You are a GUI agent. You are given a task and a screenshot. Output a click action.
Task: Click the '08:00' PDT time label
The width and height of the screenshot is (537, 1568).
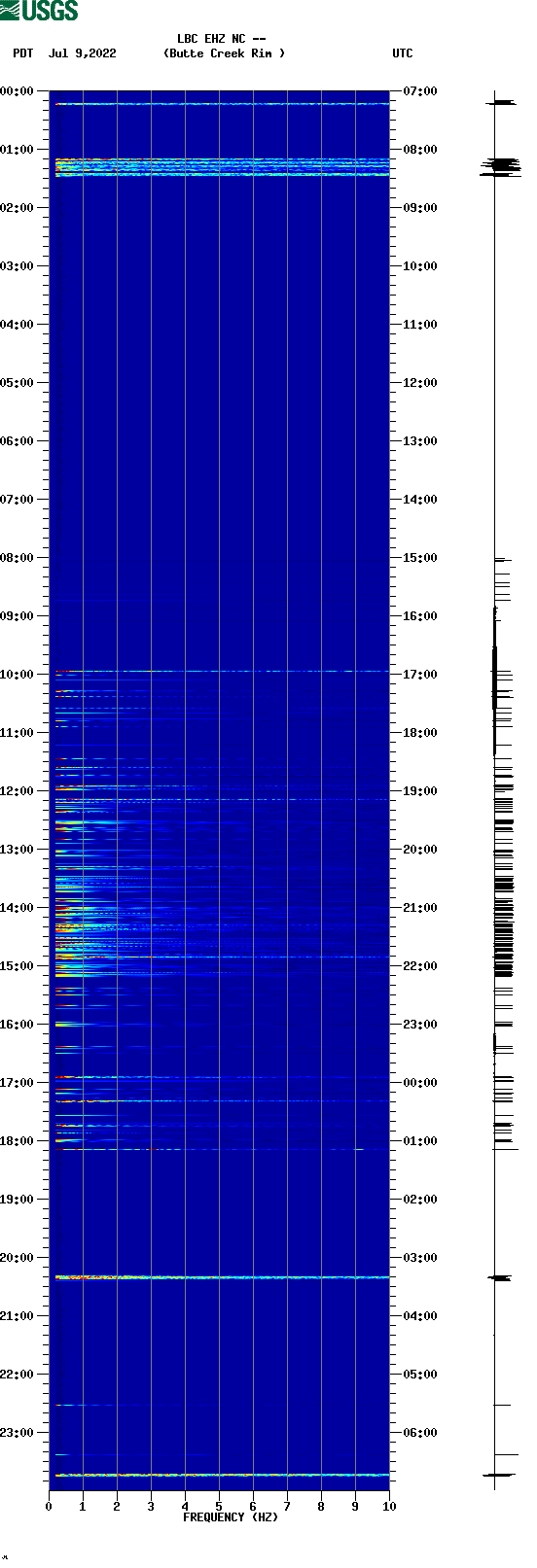point(18,558)
